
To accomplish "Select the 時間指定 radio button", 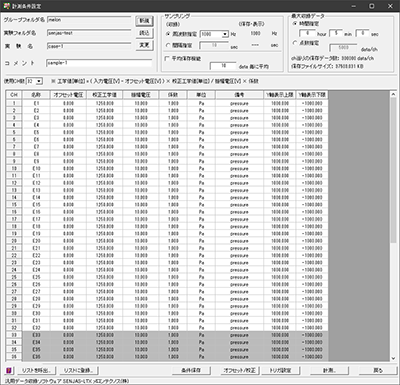I will (x=295, y=24).
